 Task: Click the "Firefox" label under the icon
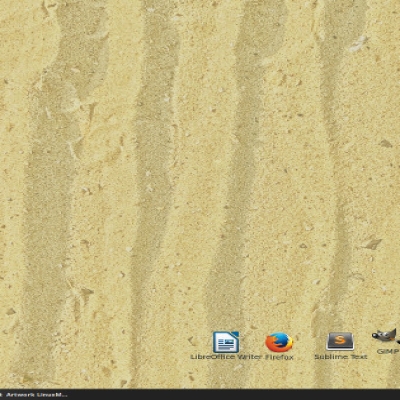coord(279,357)
